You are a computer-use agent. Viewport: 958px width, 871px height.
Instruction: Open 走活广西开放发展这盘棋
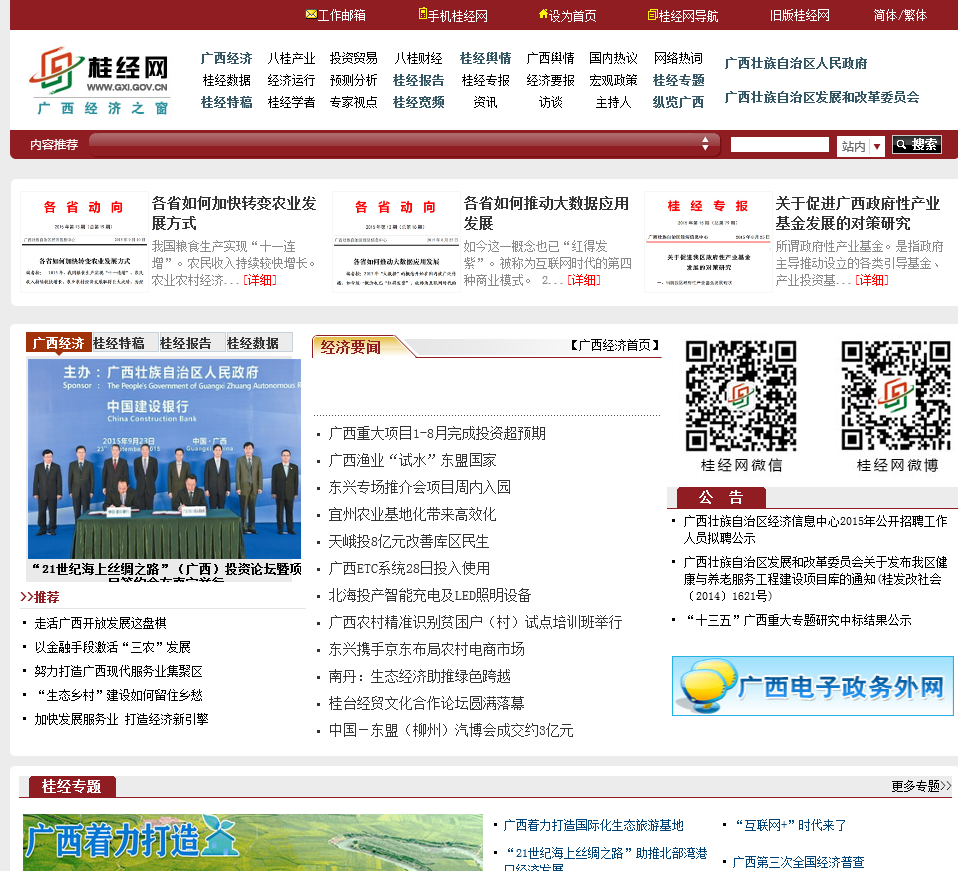[x=100, y=623]
